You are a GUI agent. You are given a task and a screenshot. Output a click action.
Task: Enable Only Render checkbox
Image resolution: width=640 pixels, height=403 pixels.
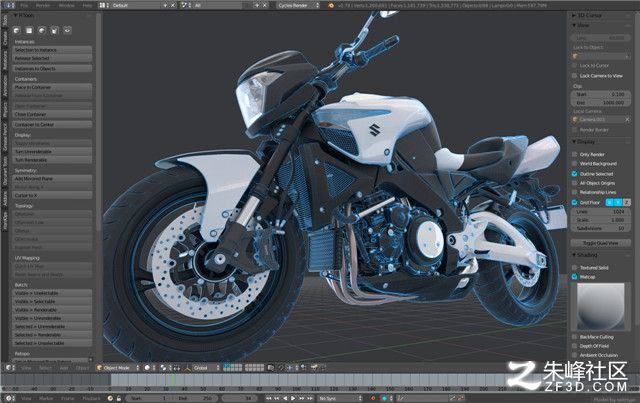pyautogui.click(x=574, y=154)
